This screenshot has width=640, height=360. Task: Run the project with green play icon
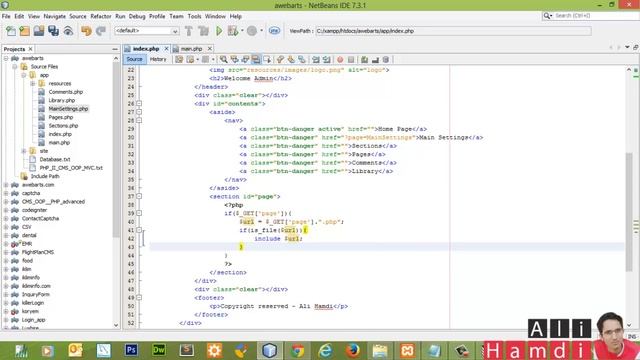tap(219, 31)
